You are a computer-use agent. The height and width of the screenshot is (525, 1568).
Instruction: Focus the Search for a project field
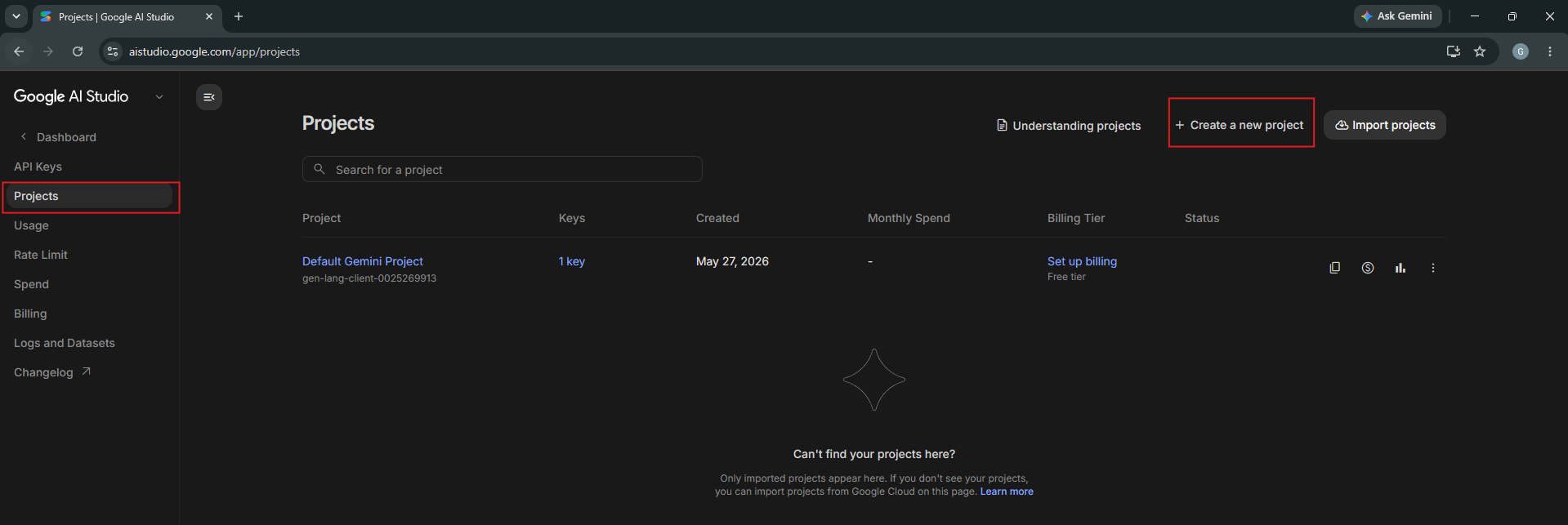[x=503, y=169]
